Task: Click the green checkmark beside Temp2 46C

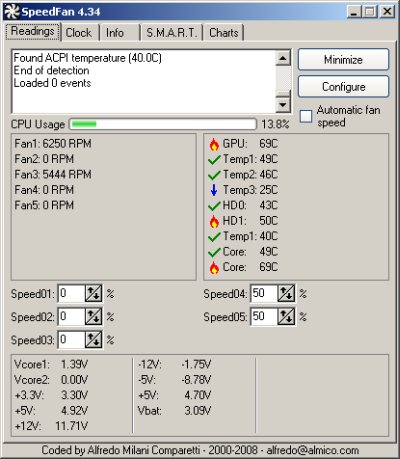Action: click(x=214, y=175)
